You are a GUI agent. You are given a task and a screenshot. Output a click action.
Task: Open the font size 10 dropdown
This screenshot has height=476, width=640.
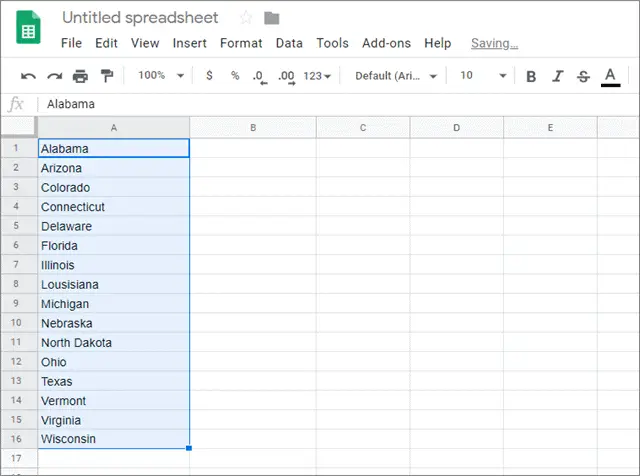pyautogui.click(x=483, y=76)
